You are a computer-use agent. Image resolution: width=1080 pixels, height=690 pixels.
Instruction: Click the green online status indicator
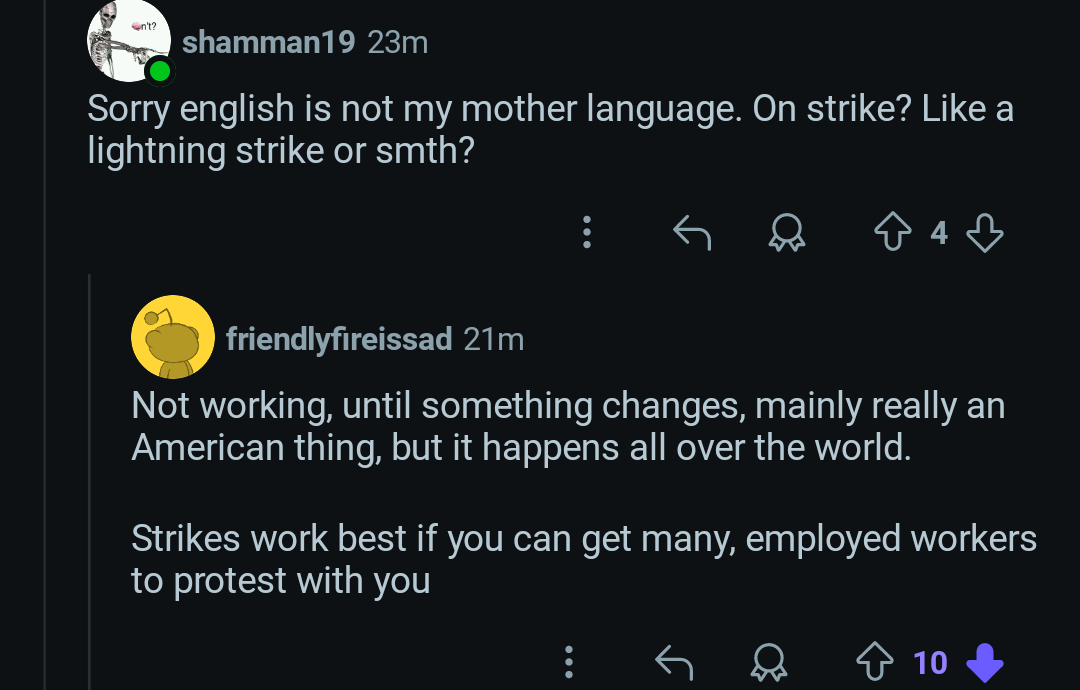[159, 71]
